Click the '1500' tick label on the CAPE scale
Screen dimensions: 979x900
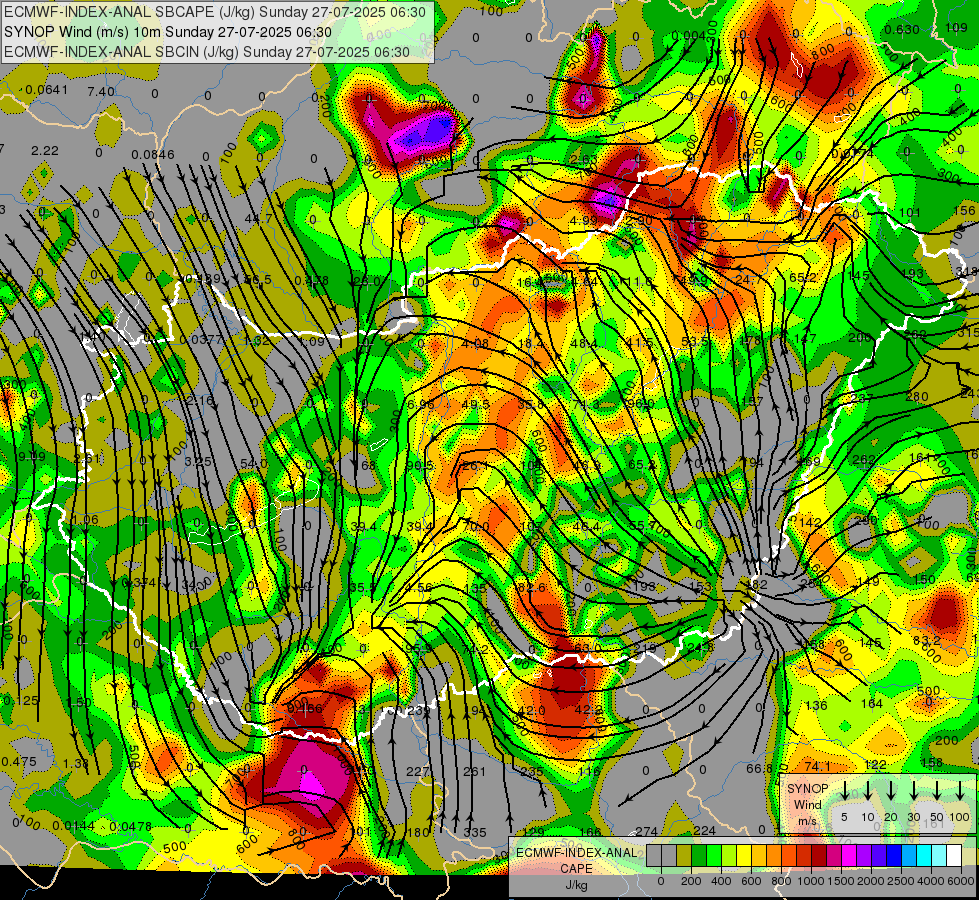pos(842,881)
